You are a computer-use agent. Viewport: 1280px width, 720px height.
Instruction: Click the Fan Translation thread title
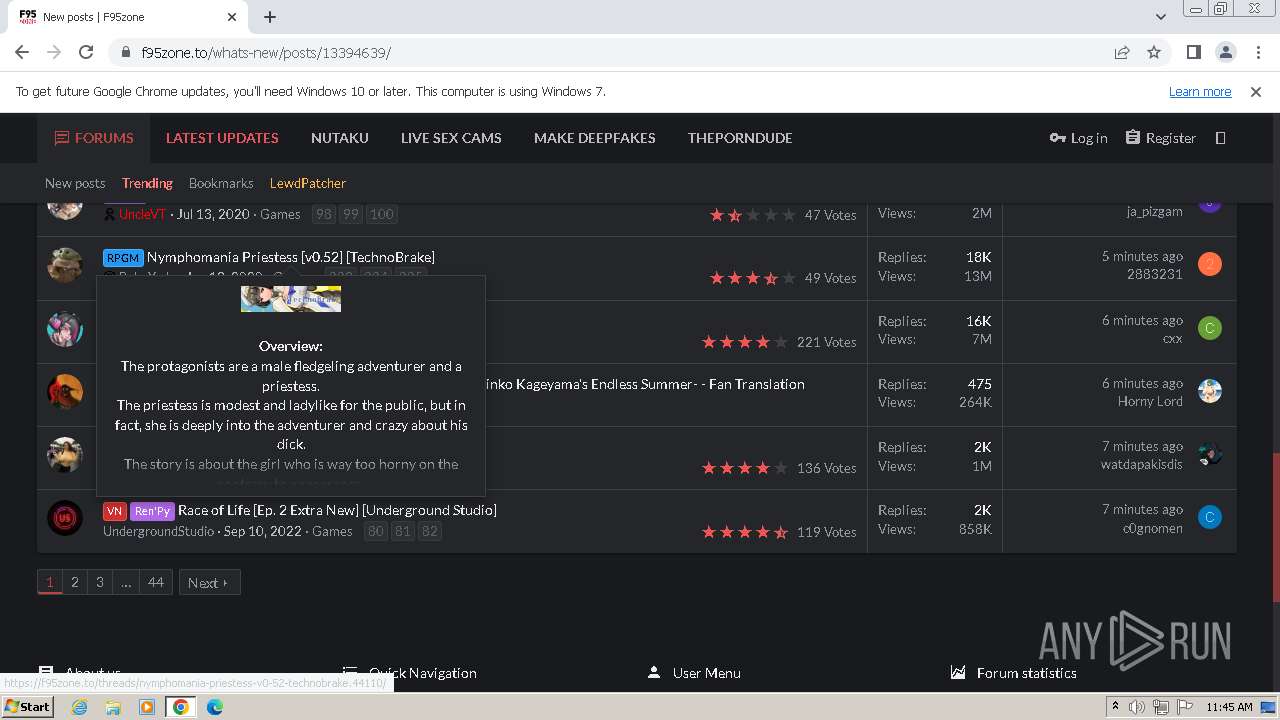click(x=645, y=384)
